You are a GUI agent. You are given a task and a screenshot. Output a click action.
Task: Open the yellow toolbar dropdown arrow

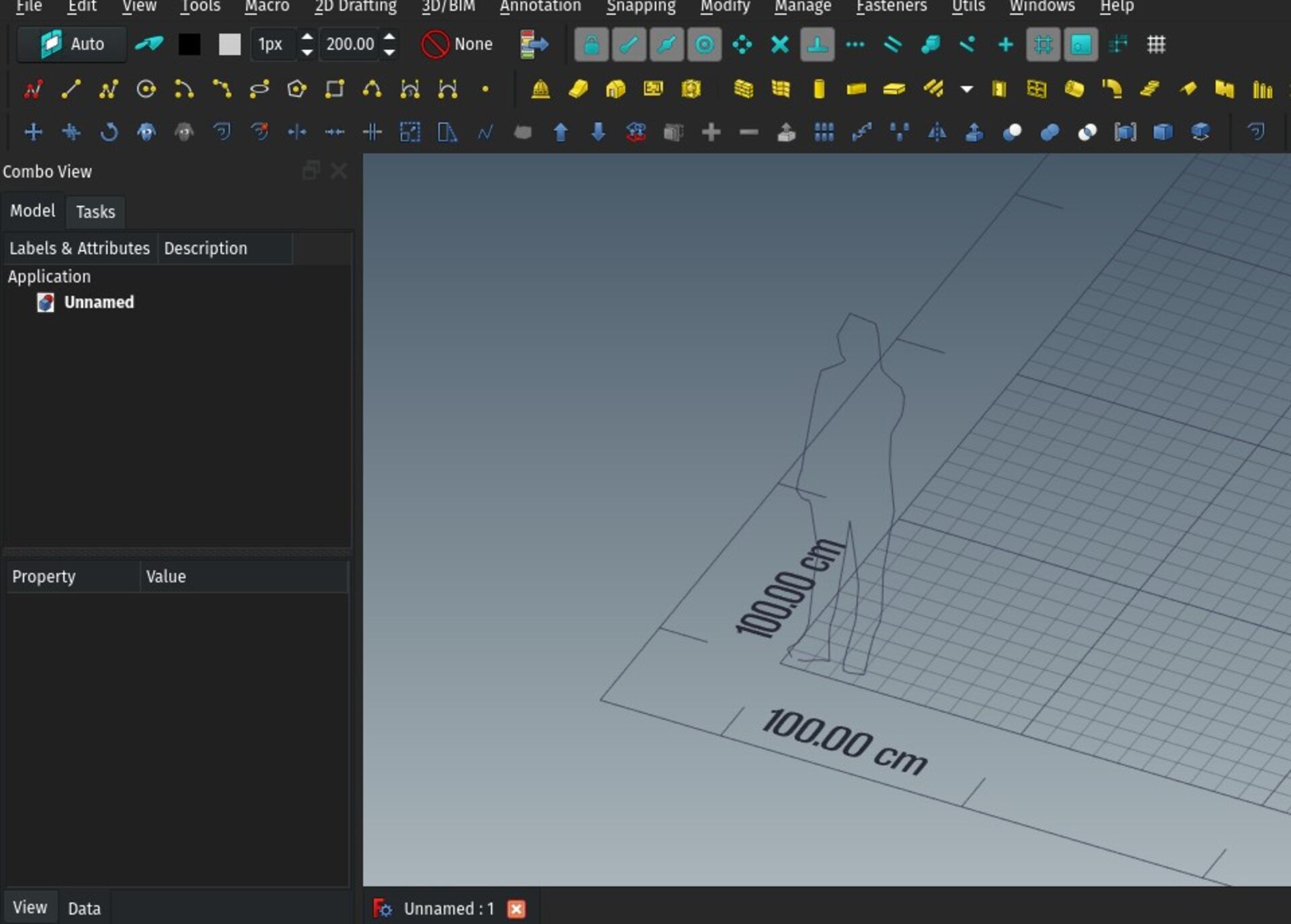click(966, 89)
